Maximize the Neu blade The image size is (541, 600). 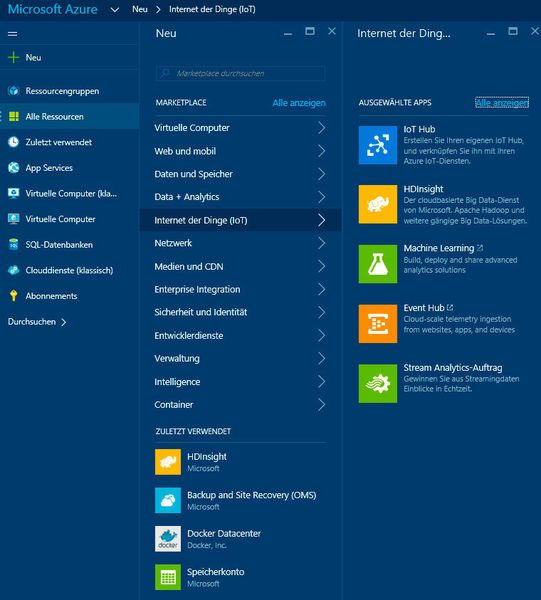[310, 31]
